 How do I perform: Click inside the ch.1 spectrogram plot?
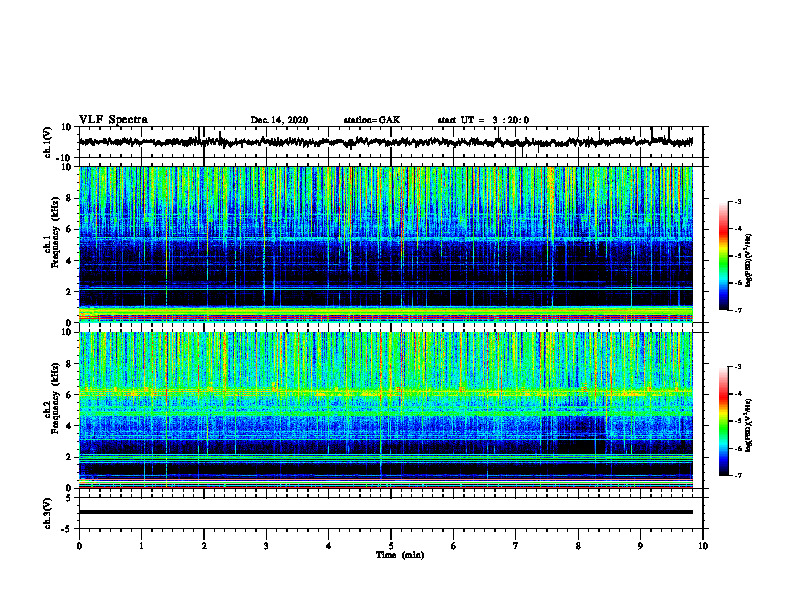(x=386, y=244)
